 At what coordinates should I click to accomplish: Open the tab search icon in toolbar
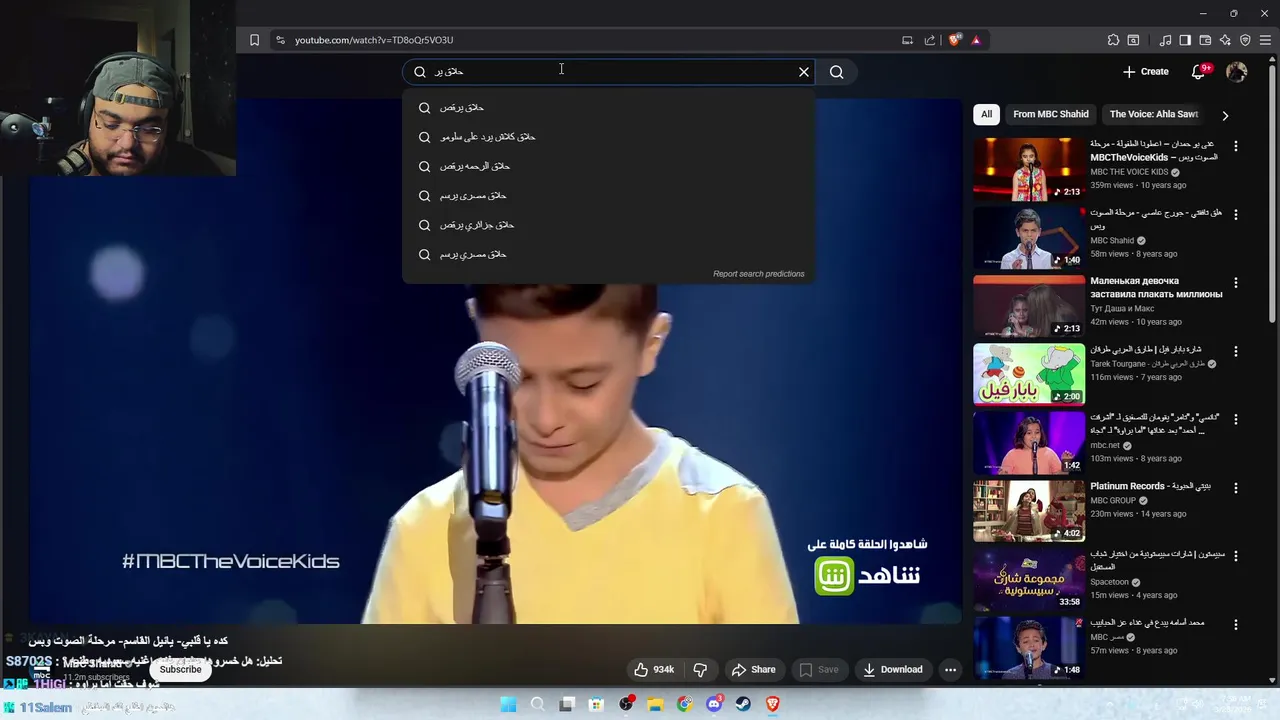point(1133,40)
